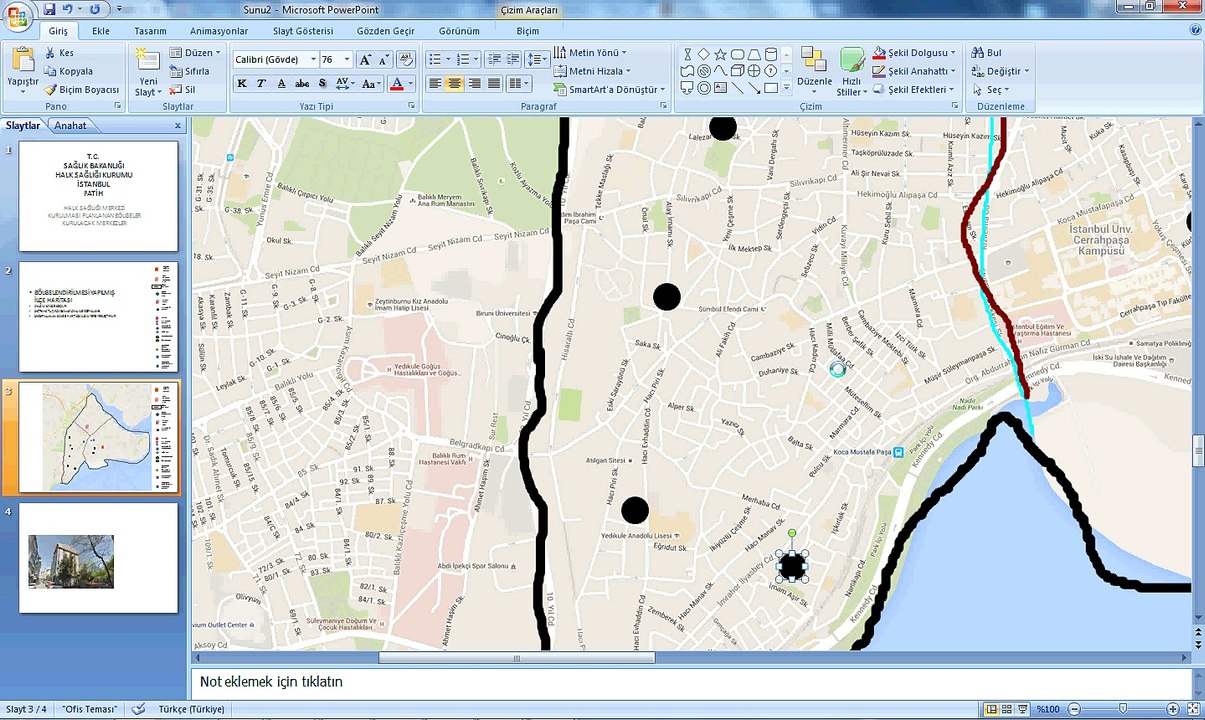The width and height of the screenshot is (1205, 720).
Task: Align text left
Action: pos(436,84)
